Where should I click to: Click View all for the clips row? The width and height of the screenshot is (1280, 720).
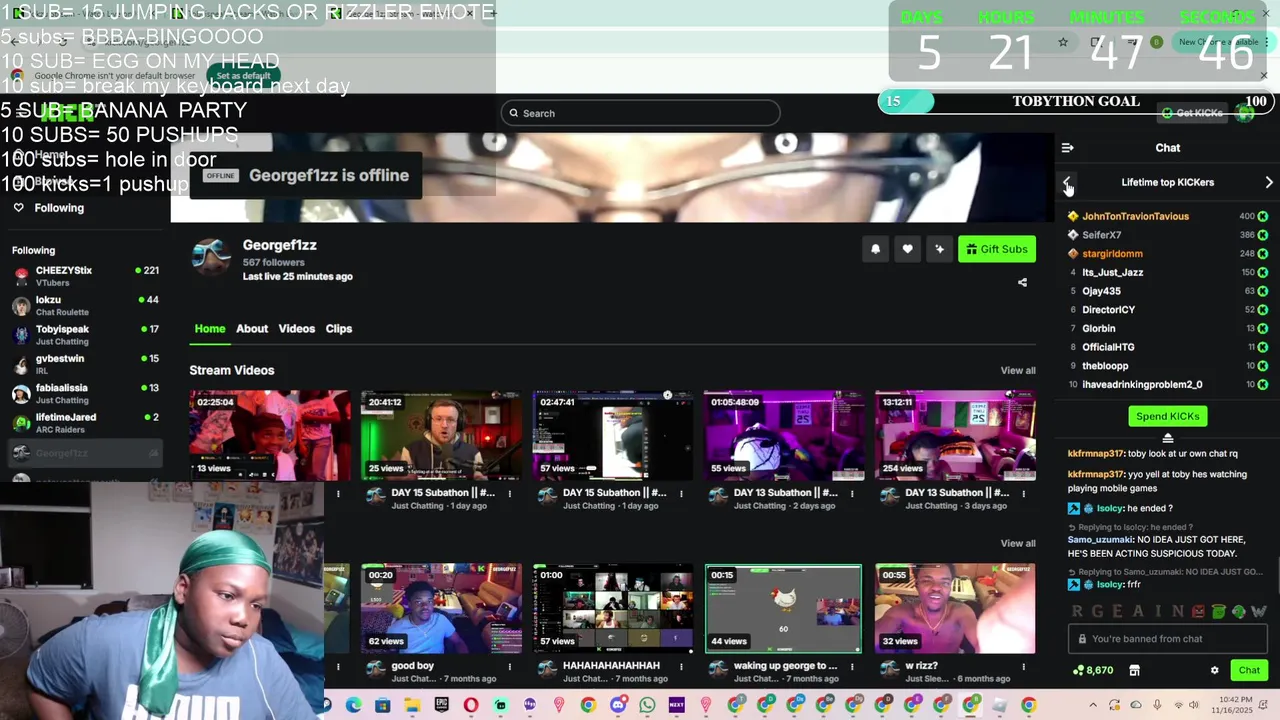tap(1018, 544)
